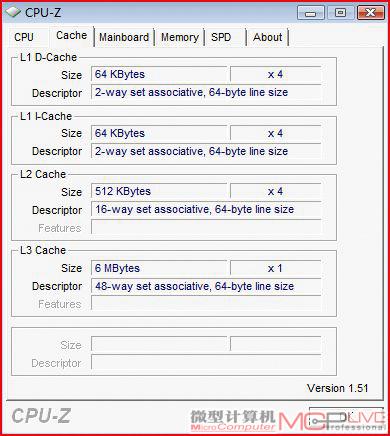This screenshot has width=390, height=436.
Task: Click the L2 Cache group label
Action: point(43,174)
